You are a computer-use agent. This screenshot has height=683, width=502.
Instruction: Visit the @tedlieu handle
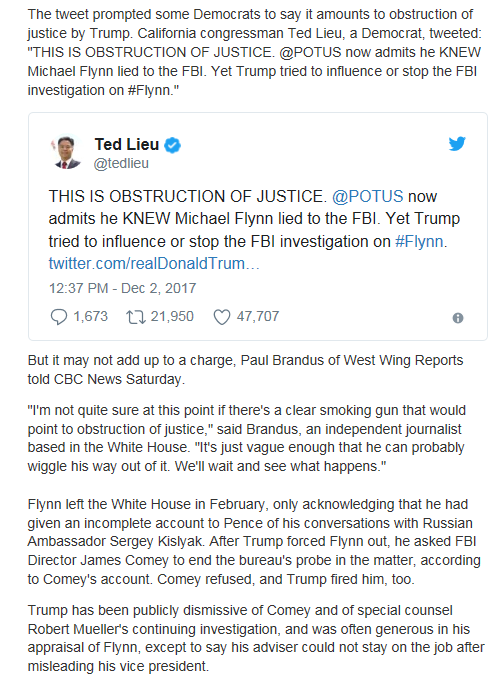click(121, 163)
